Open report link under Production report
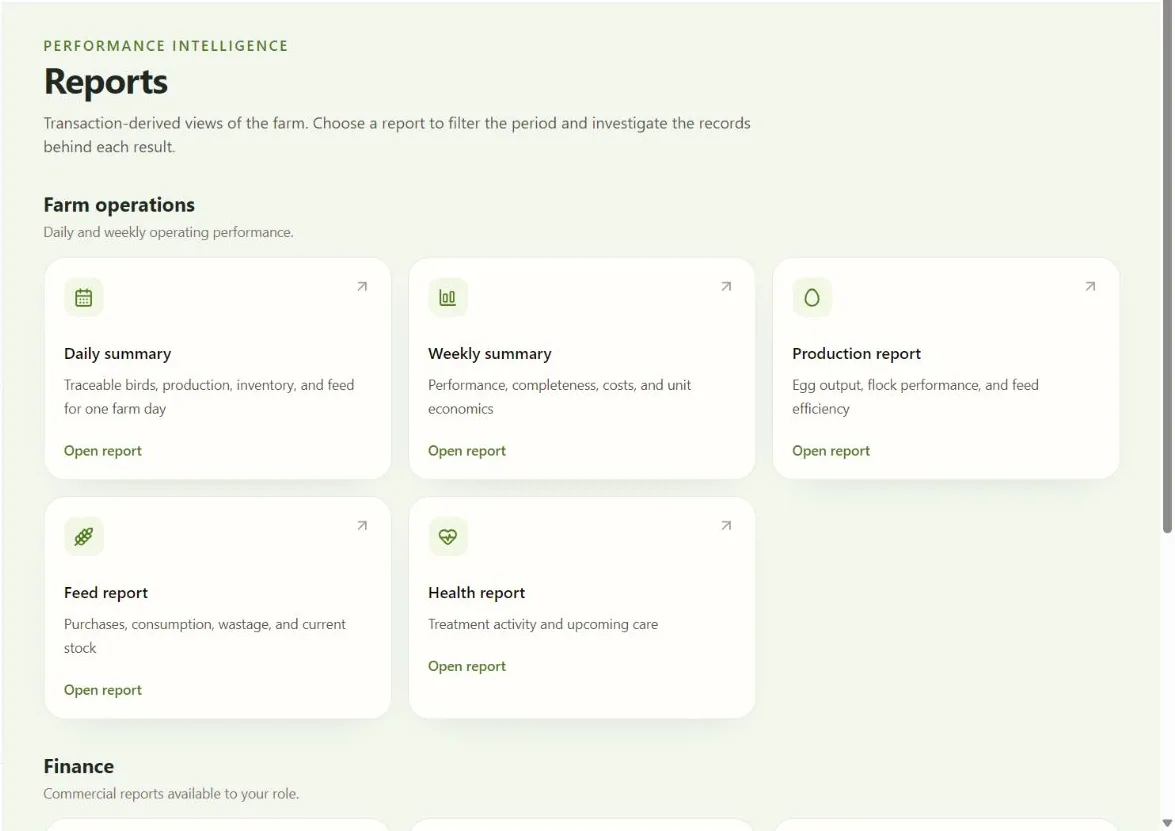The width and height of the screenshot is (1175, 831). (x=831, y=450)
